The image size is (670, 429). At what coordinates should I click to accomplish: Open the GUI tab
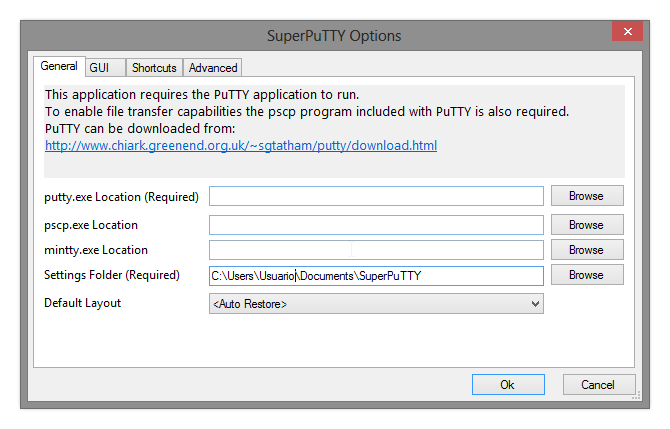[105, 68]
